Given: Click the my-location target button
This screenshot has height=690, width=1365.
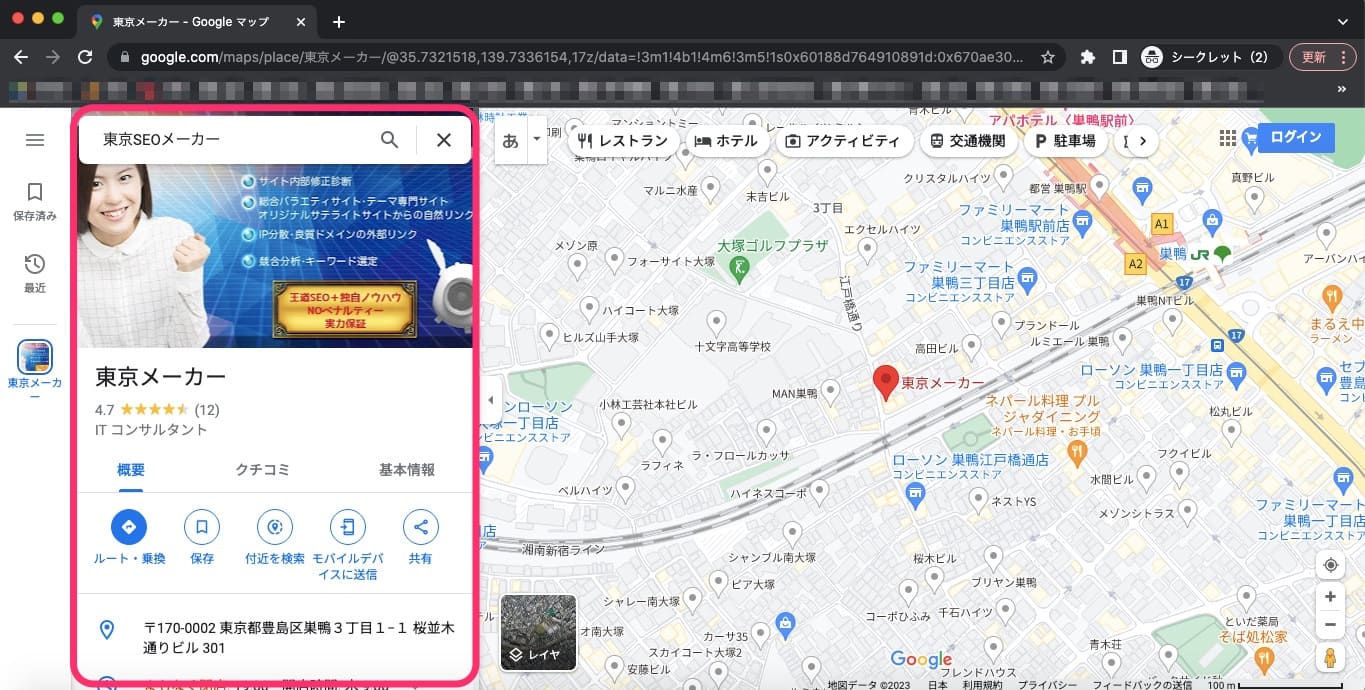Looking at the screenshot, I should (x=1330, y=565).
